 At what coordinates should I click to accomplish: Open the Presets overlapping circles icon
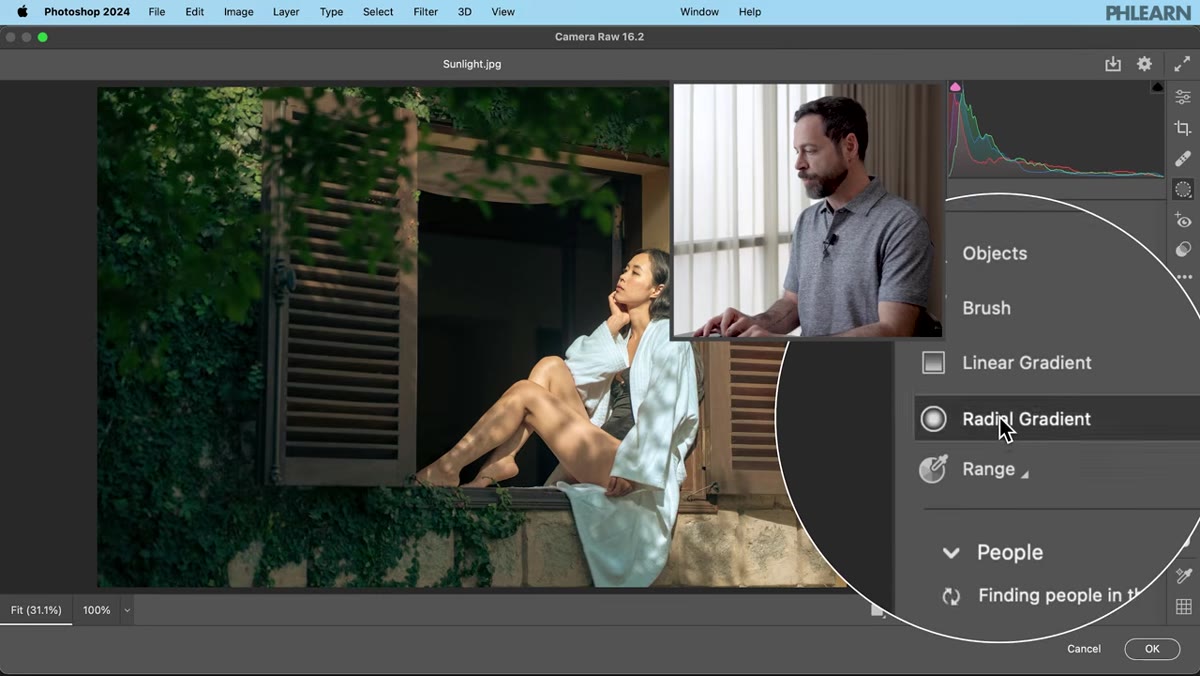1183,250
